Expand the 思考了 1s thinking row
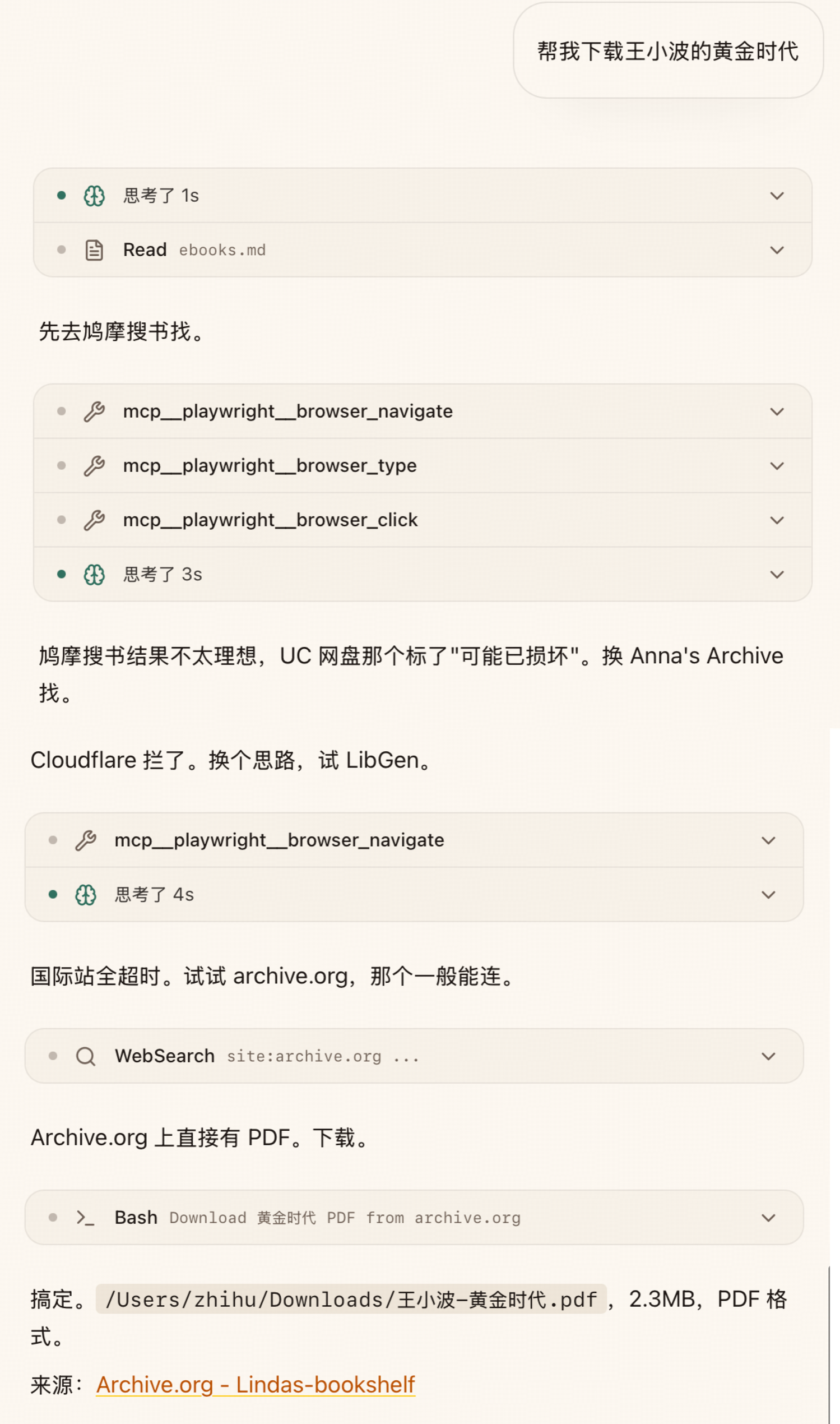The image size is (840, 1424). 777,196
